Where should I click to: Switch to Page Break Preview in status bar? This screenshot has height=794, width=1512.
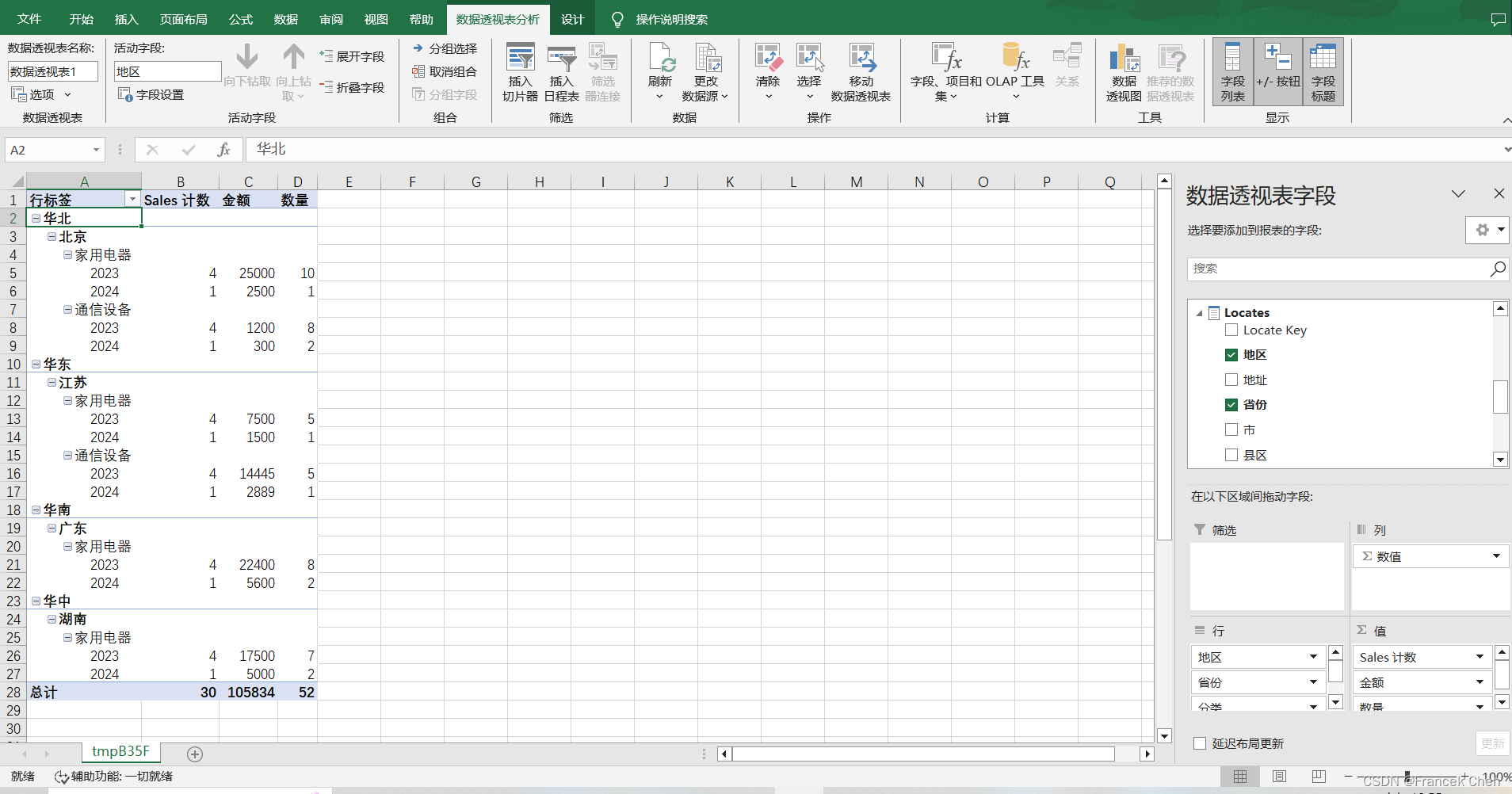(x=1319, y=777)
